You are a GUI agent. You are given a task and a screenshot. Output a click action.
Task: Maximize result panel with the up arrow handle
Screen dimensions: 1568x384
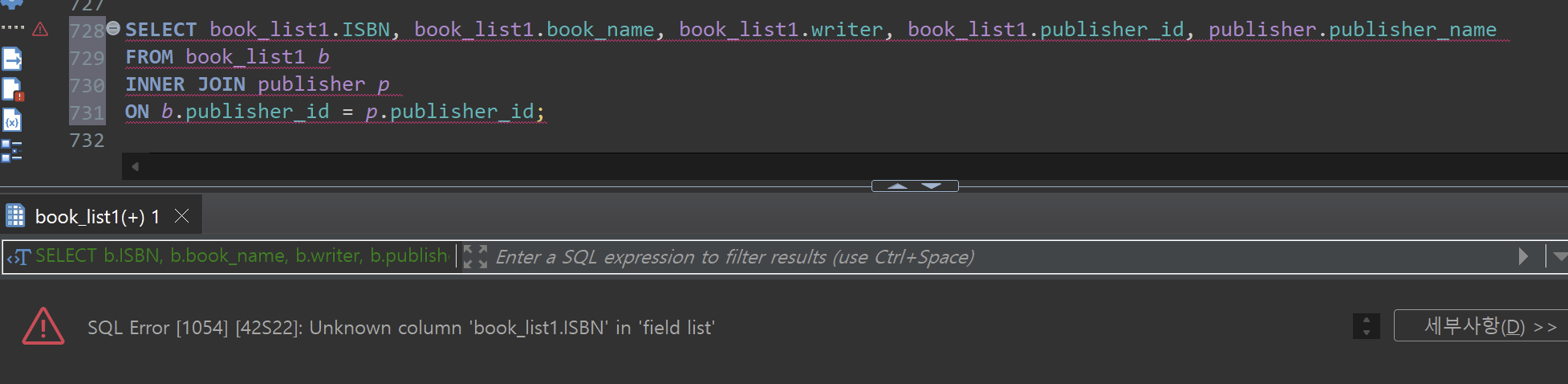point(898,186)
